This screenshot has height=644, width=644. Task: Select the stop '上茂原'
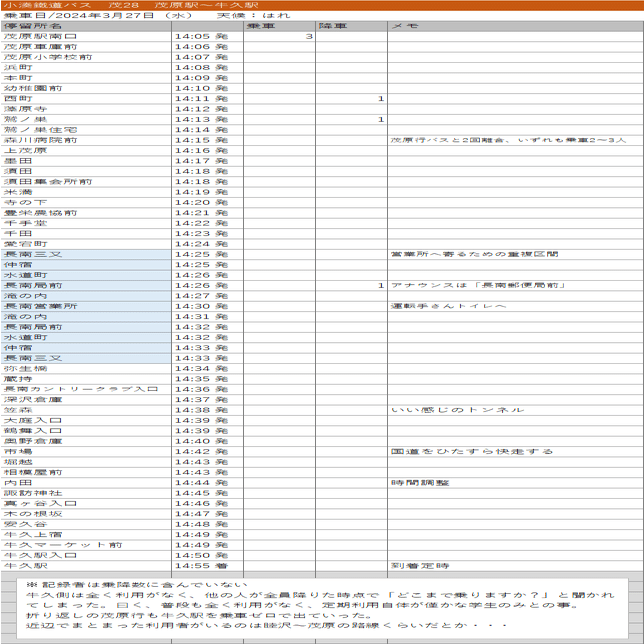click(x=25, y=151)
